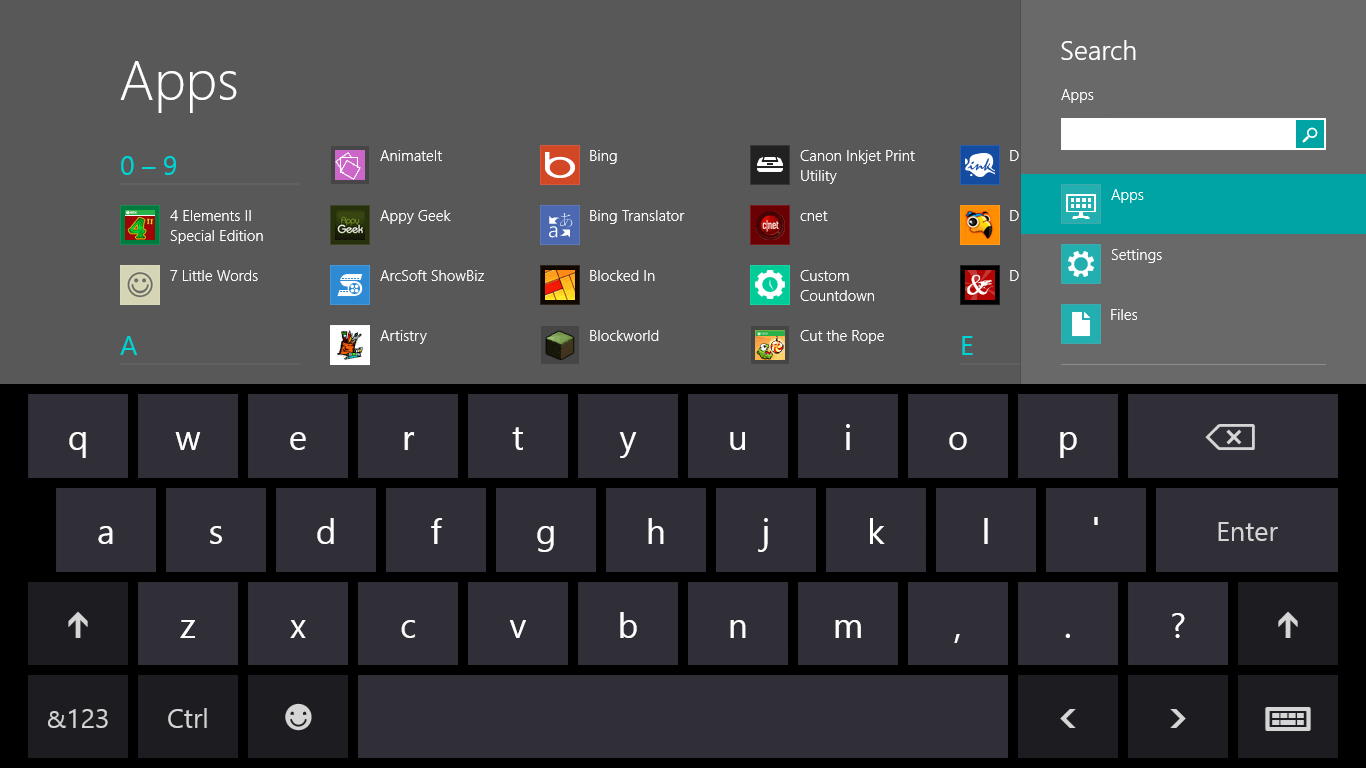Launch AnimateIt from its purple icon
The width and height of the screenshot is (1366, 768).
[350, 165]
